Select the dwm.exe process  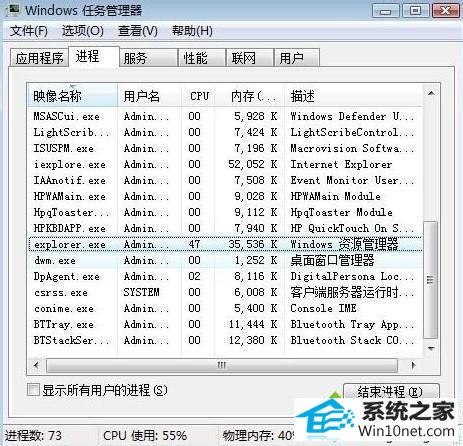point(225,260)
